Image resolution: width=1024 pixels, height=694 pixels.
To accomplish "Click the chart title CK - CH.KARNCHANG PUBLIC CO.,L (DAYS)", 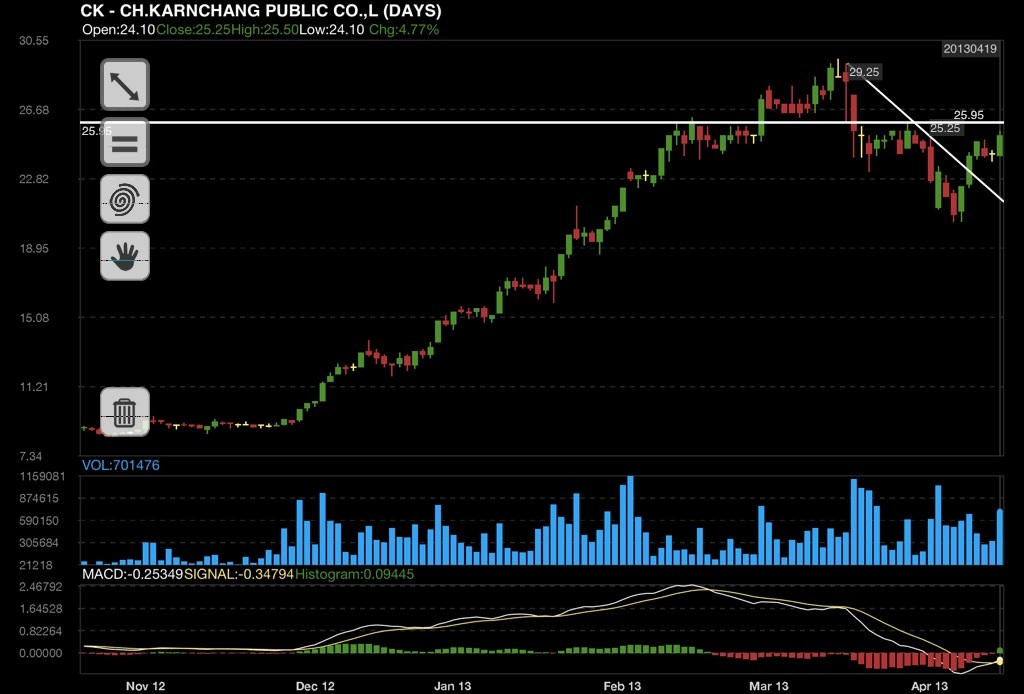I will (x=261, y=10).
